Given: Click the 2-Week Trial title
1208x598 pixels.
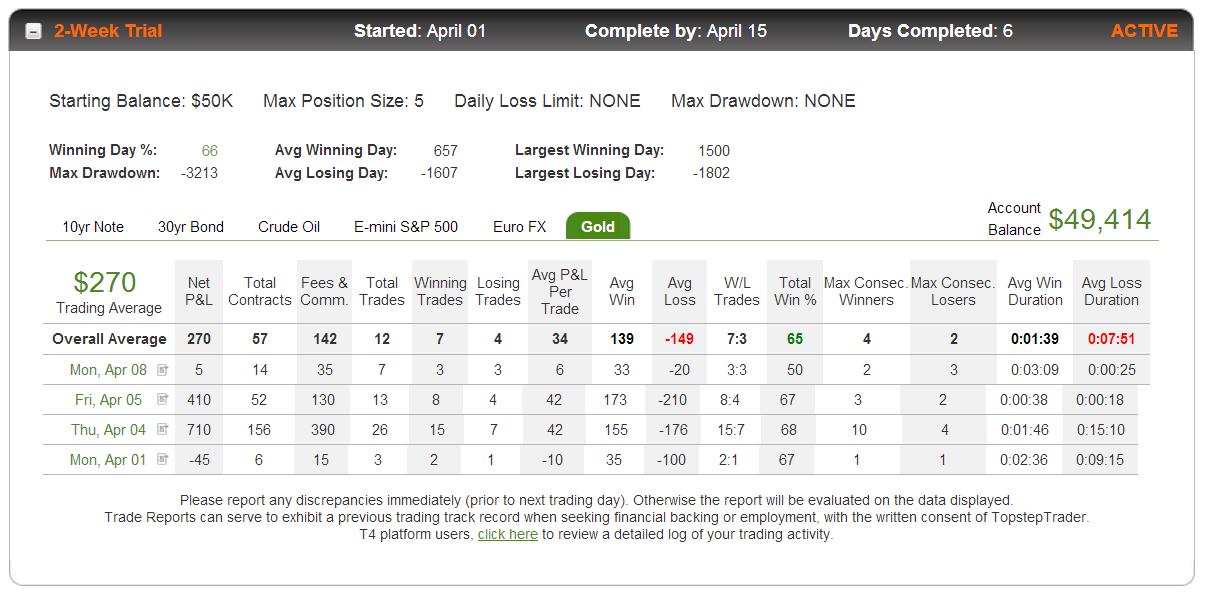Looking at the screenshot, I should tap(108, 31).
